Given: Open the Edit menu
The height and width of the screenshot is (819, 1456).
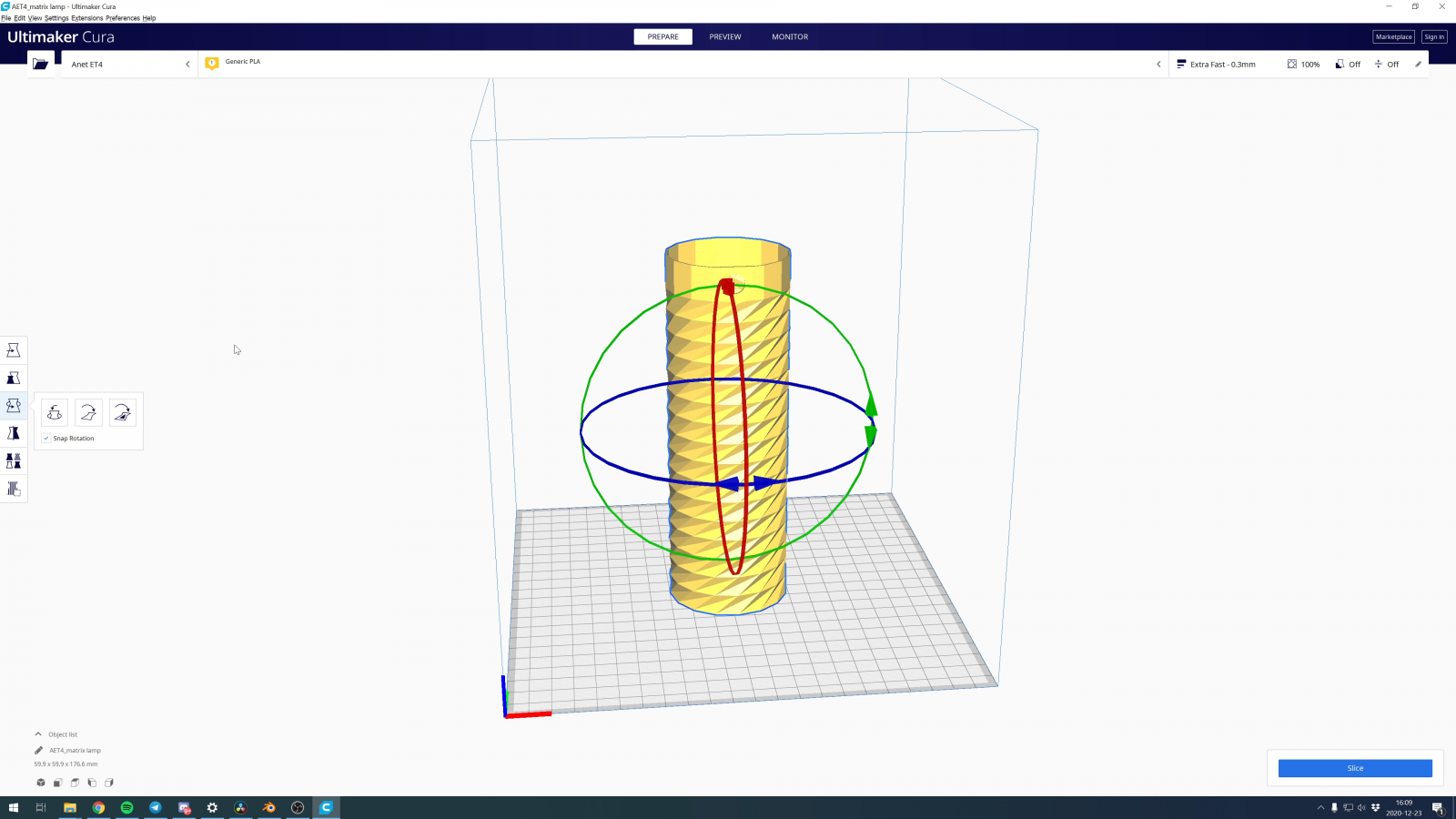Looking at the screenshot, I should point(20,18).
